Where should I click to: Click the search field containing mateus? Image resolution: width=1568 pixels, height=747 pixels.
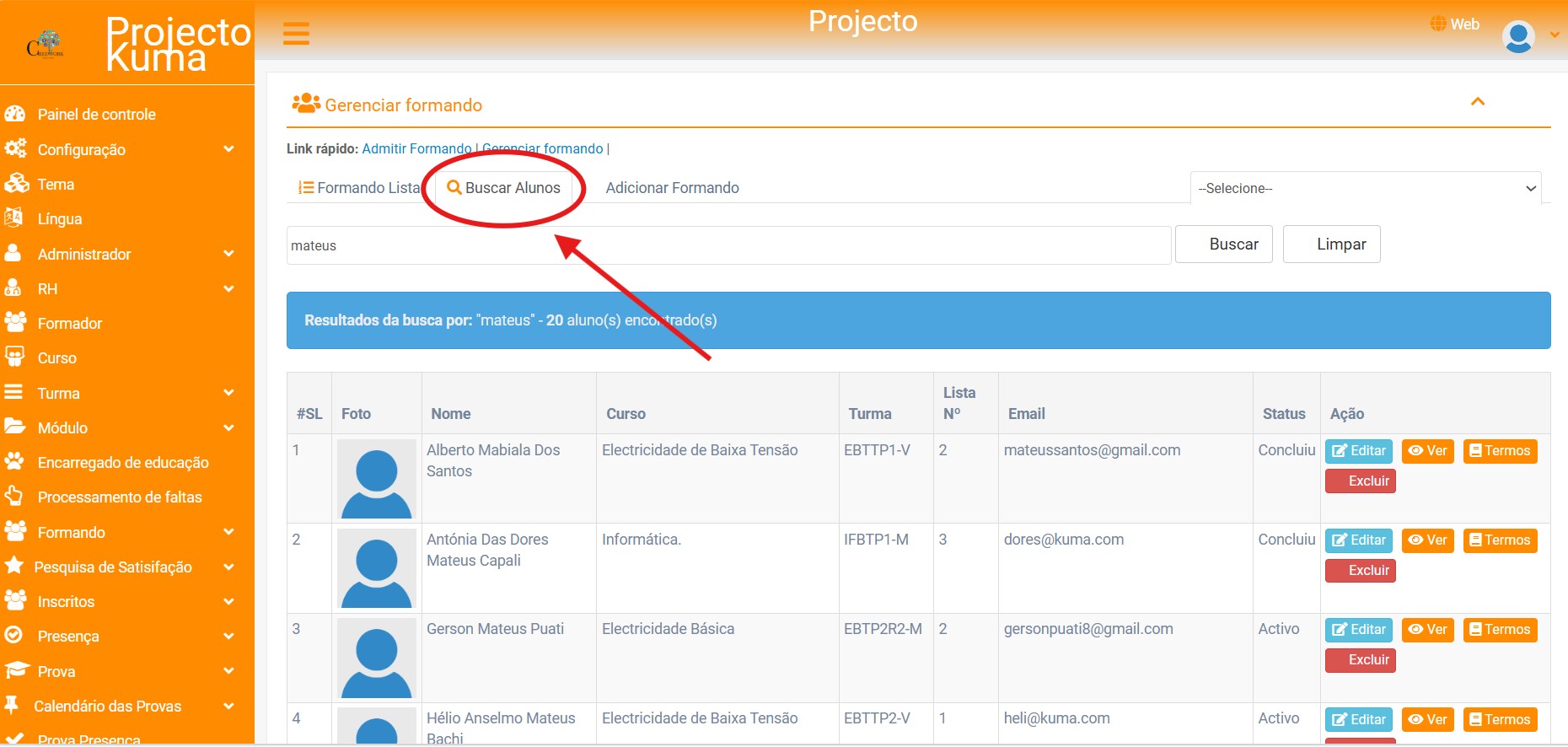728,245
